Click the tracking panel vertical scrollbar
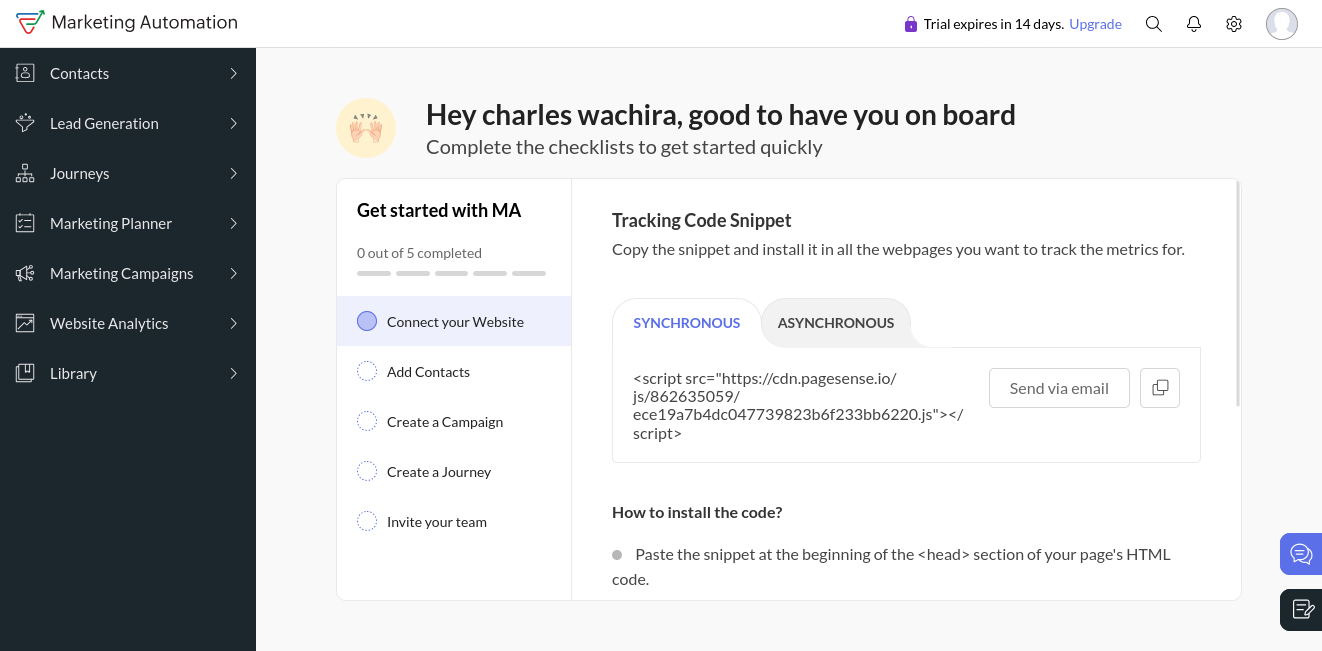The height and width of the screenshot is (651, 1322). pos(1238,293)
